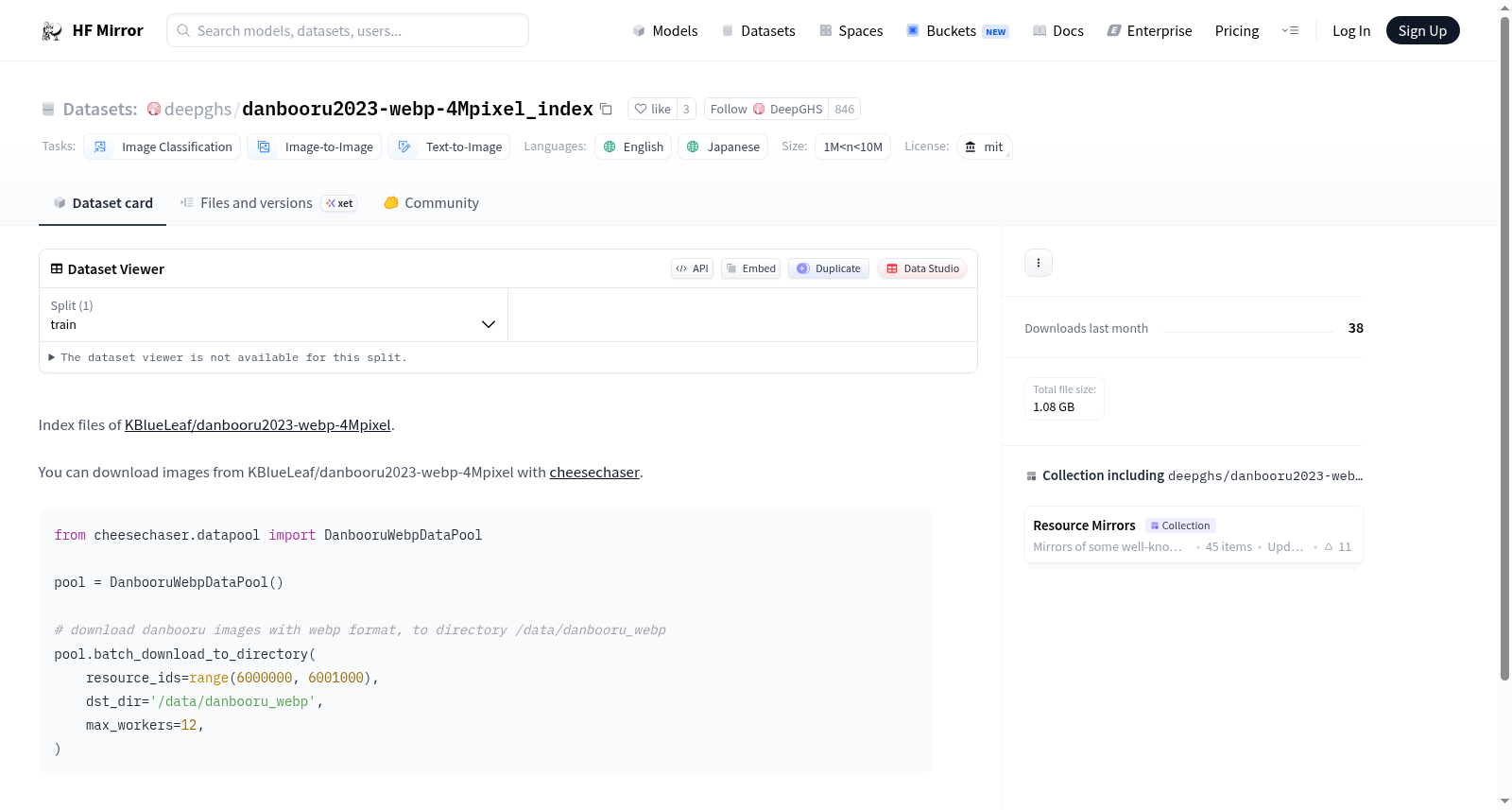The image size is (1512, 810).
Task: Open the Pricing page
Action: click(1237, 31)
